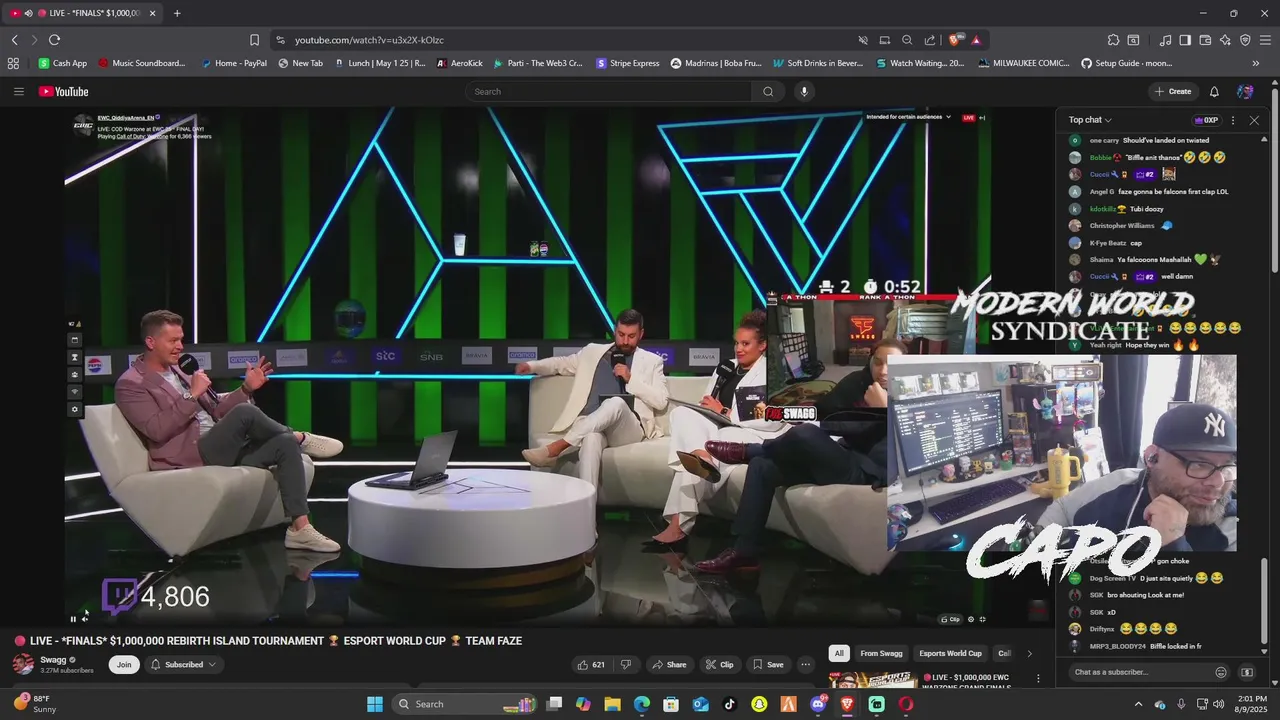The height and width of the screenshot is (720, 1280).
Task: Open a new browser tab
Action: (177, 13)
